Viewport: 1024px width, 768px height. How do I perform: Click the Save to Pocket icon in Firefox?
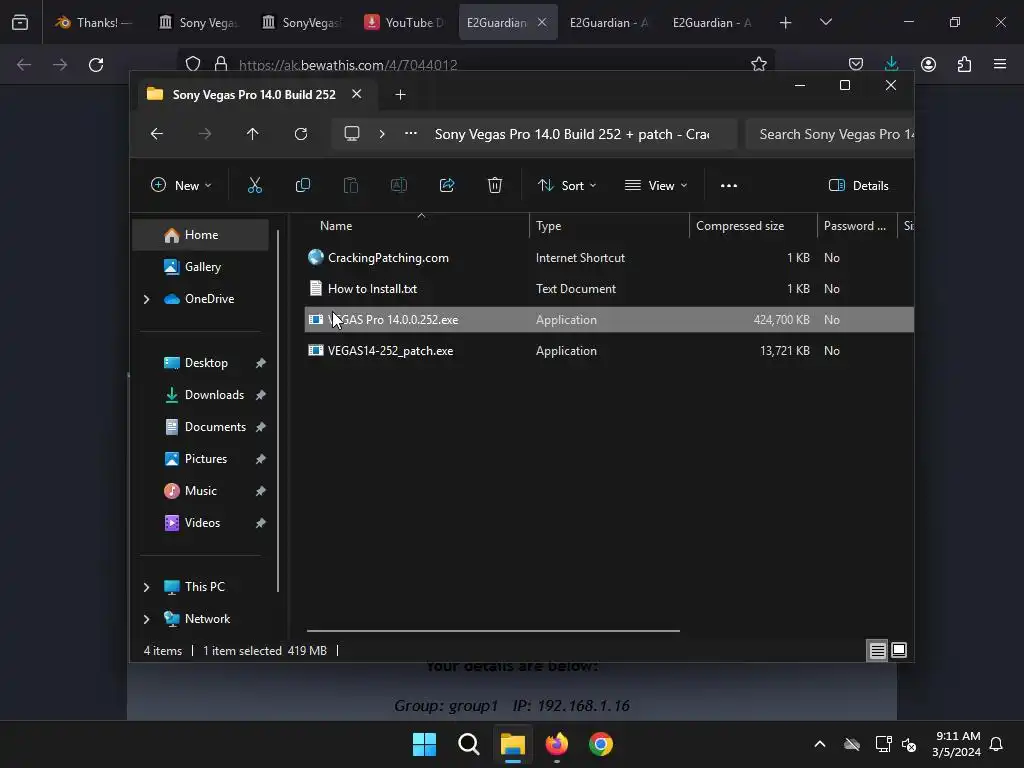tap(856, 64)
